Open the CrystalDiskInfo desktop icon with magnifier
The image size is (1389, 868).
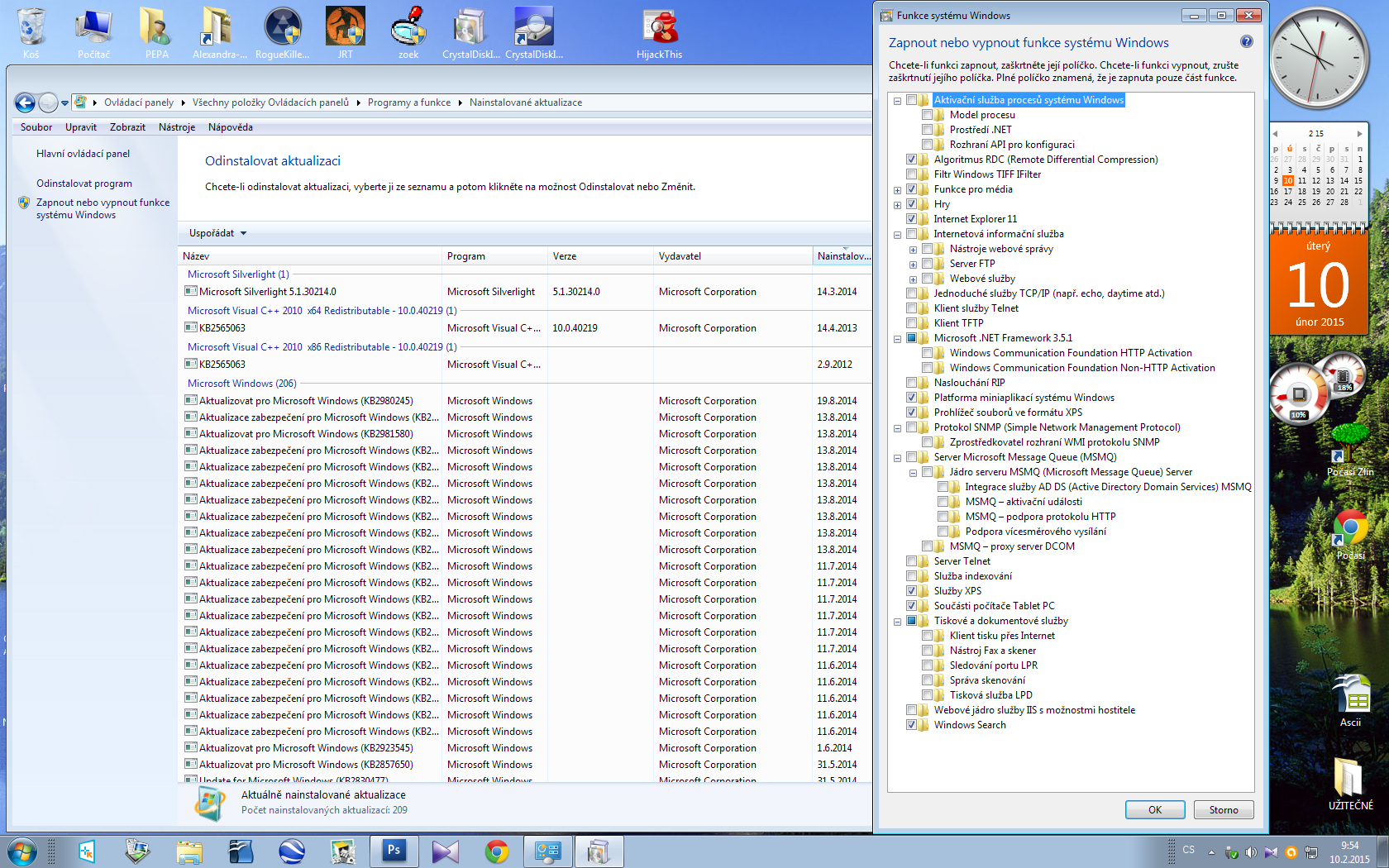(x=533, y=29)
